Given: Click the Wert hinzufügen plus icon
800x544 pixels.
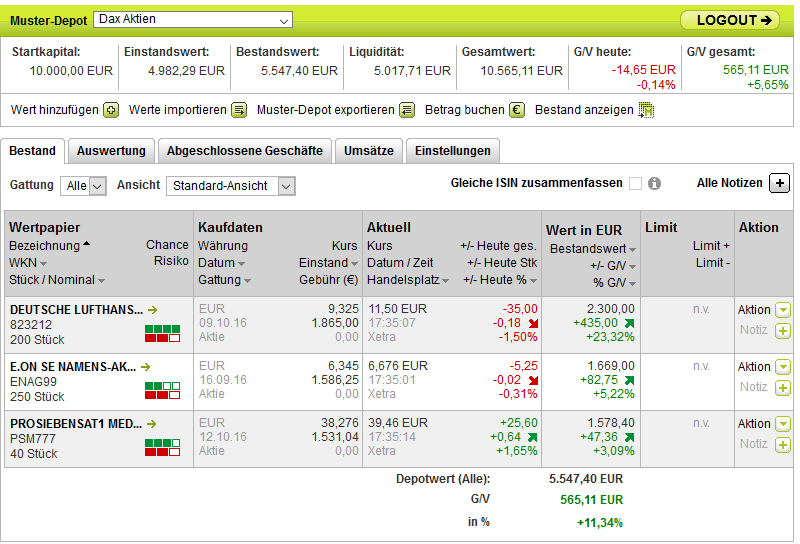Looking at the screenshot, I should (111, 110).
